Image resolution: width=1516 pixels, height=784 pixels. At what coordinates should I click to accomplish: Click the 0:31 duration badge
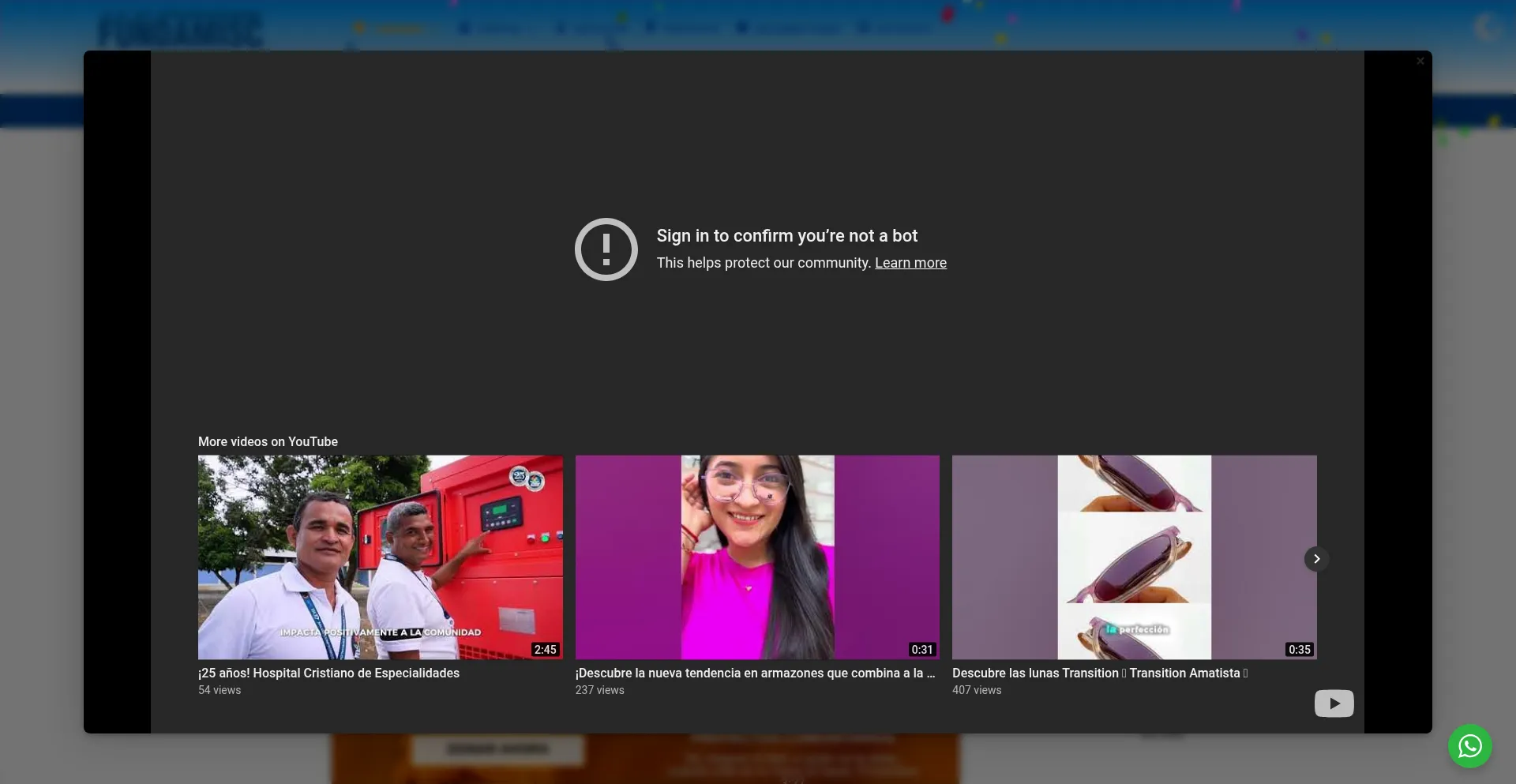point(922,650)
